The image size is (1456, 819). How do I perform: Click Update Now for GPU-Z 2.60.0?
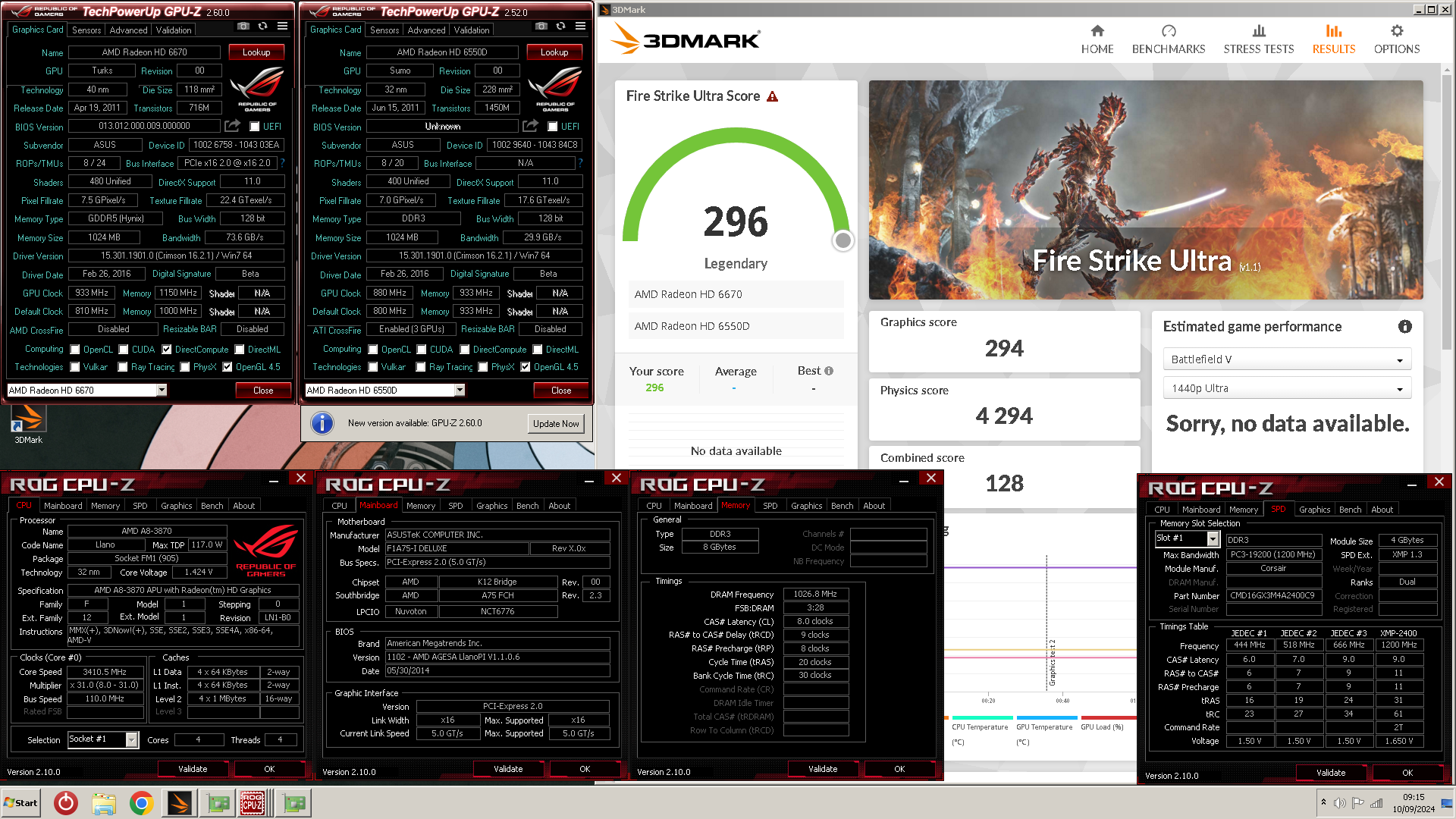click(x=556, y=424)
